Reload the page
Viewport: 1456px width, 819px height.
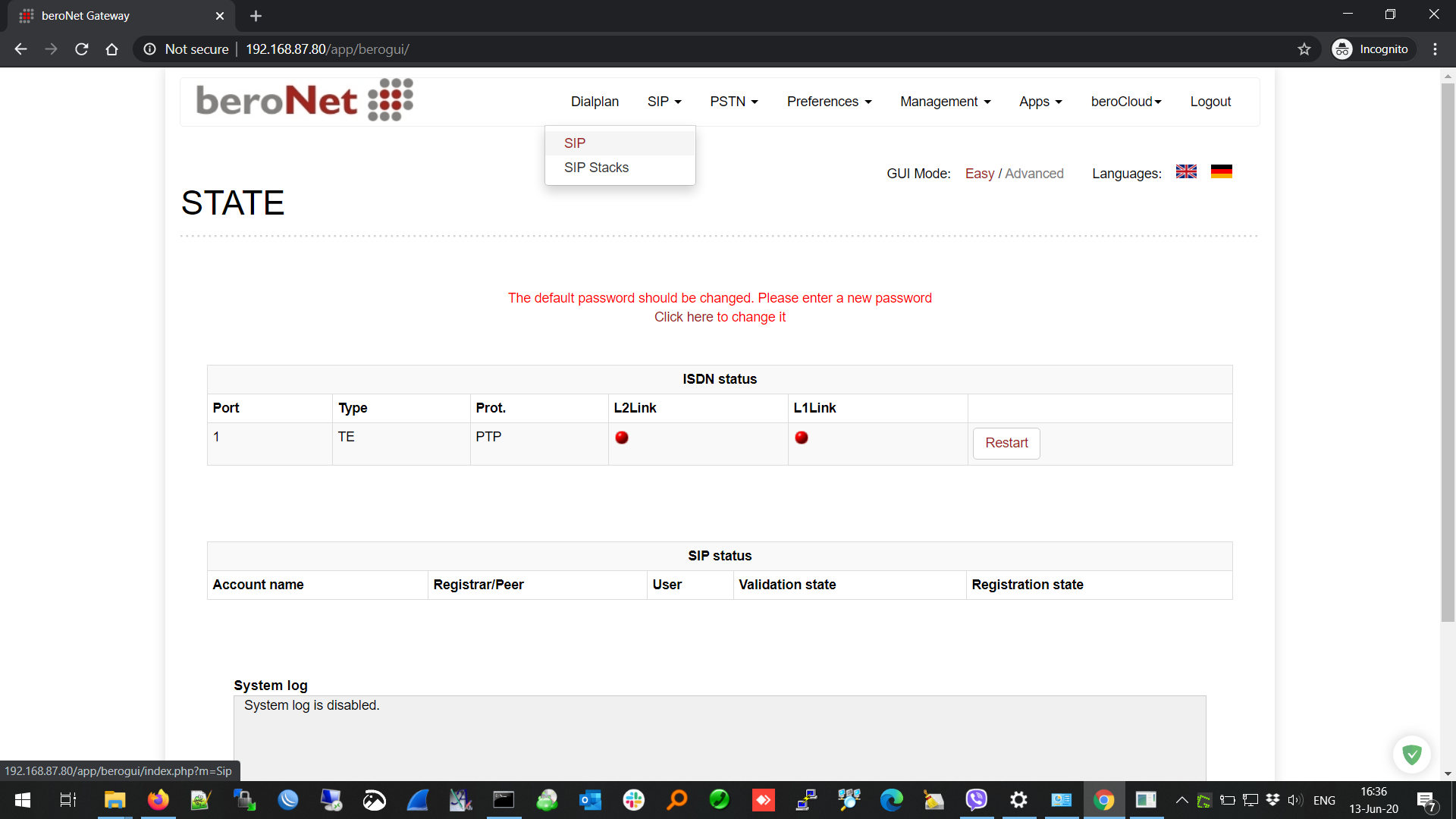[x=82, y=49]
